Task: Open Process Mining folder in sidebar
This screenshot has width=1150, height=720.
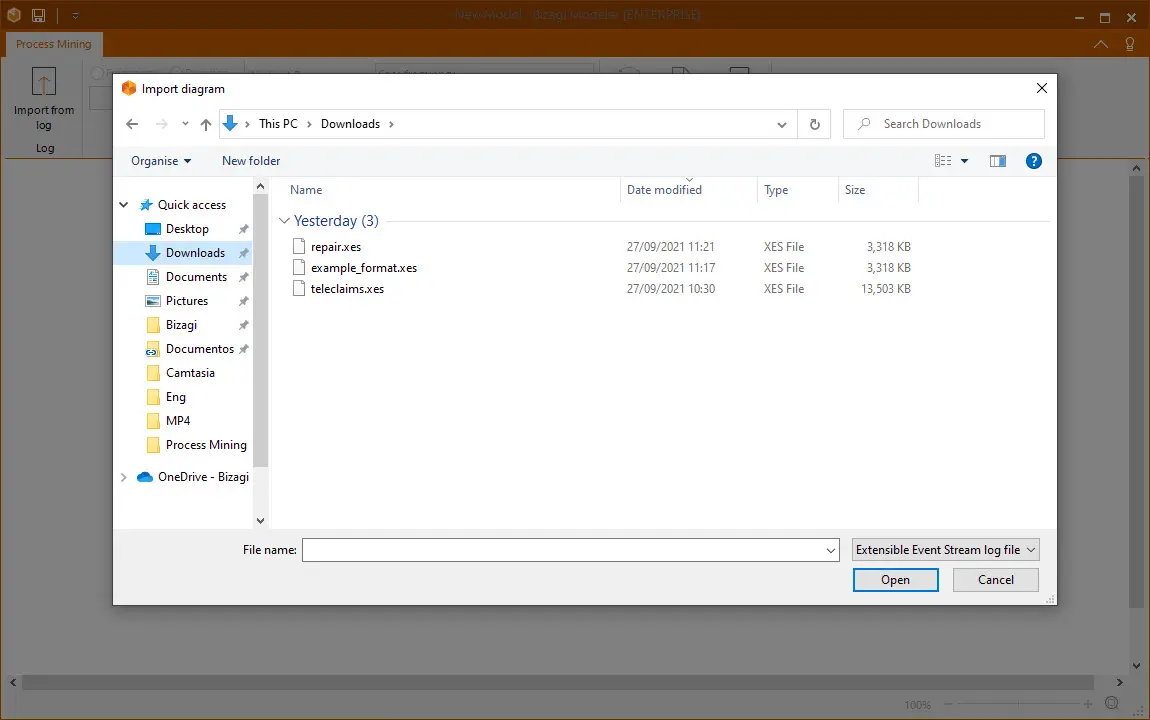Action: (x=206, y=445)
